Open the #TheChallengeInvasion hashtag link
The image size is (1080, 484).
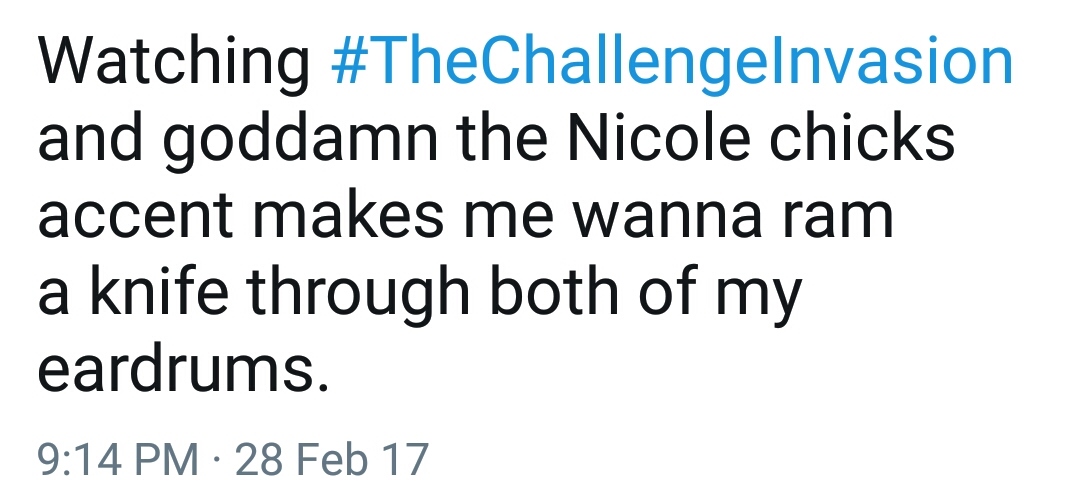672,62
